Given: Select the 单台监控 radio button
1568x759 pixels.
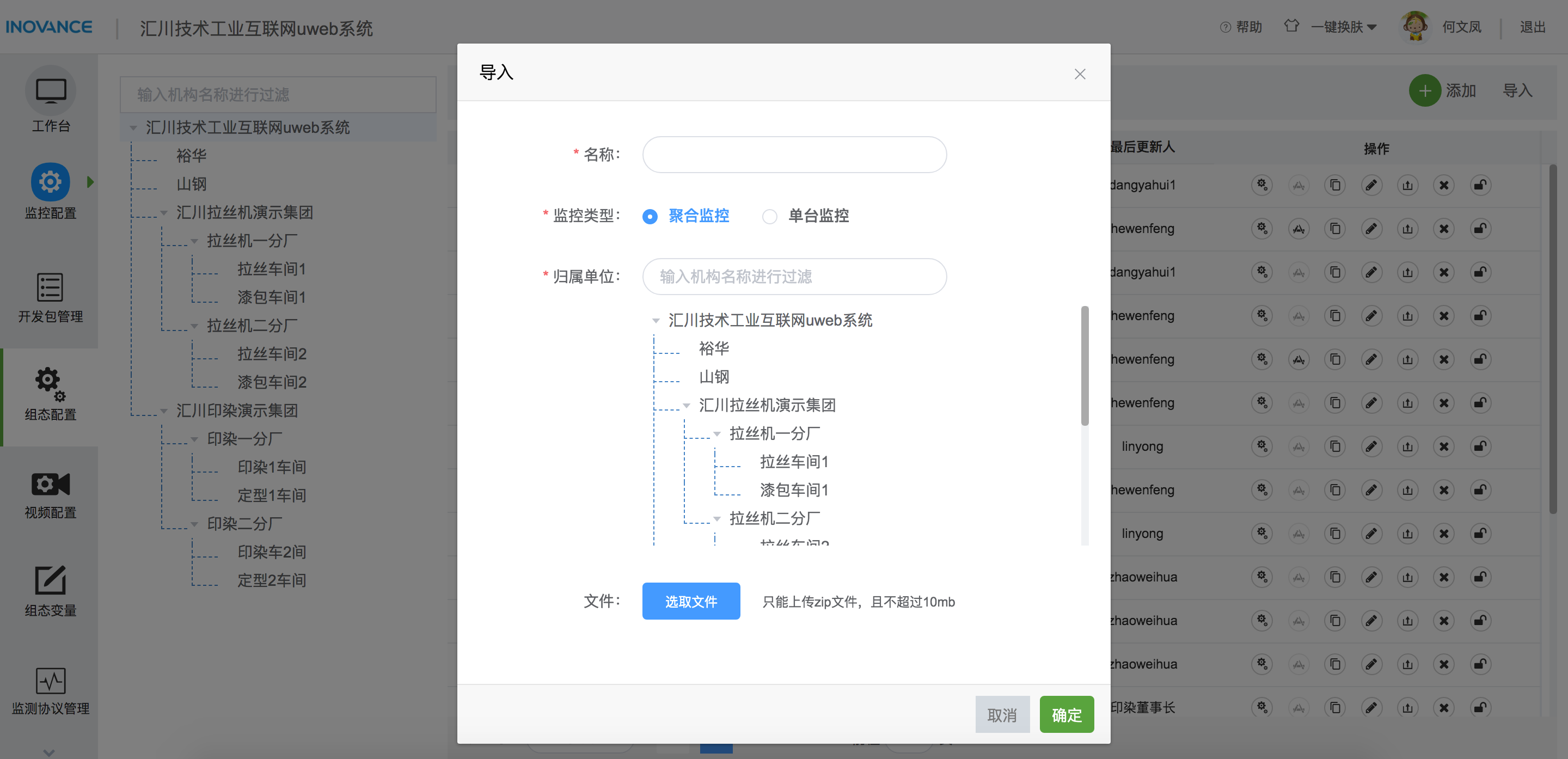Looking at the screenshot, I should point(770,216).
